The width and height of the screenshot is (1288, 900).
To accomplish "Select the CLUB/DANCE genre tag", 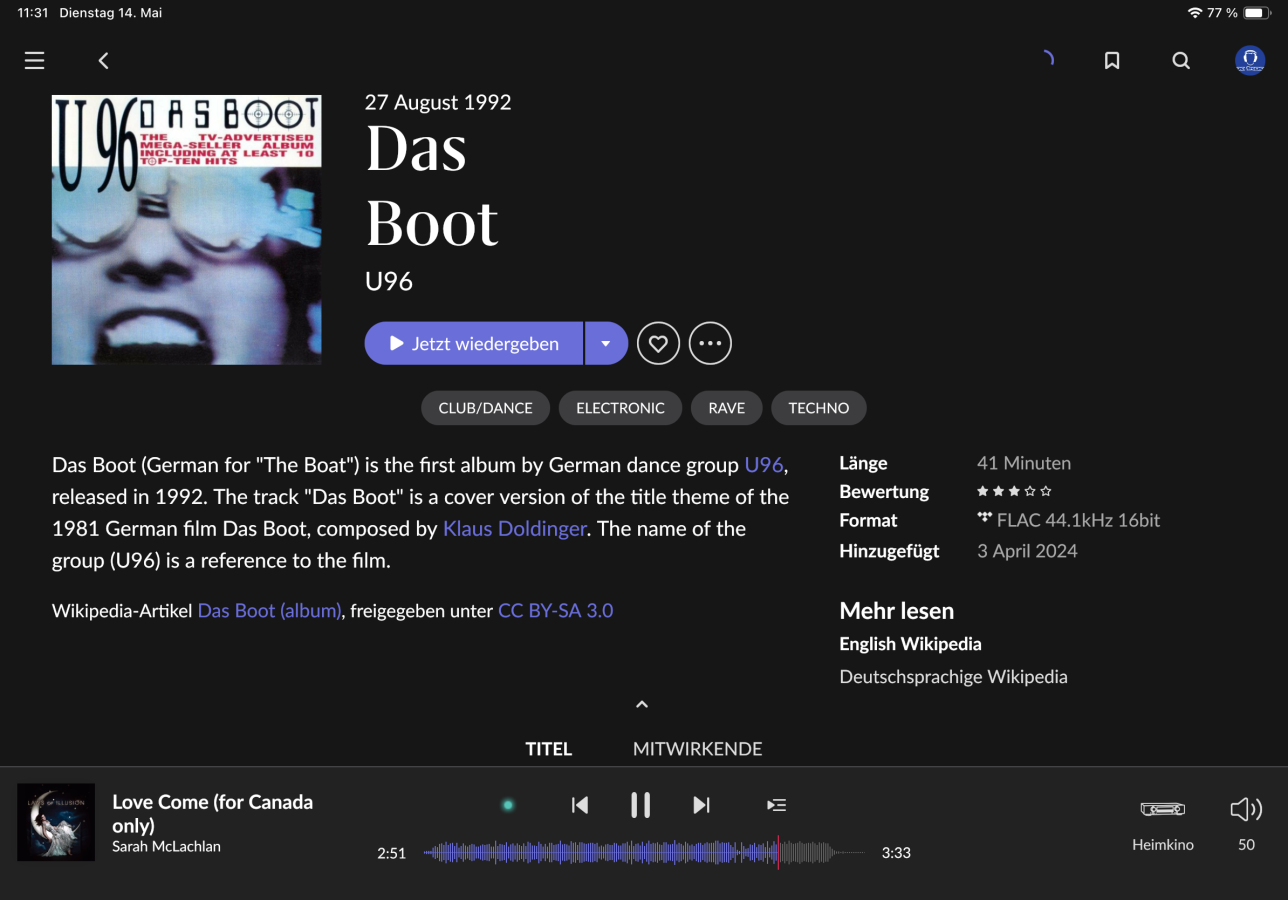I will (486, 408).
